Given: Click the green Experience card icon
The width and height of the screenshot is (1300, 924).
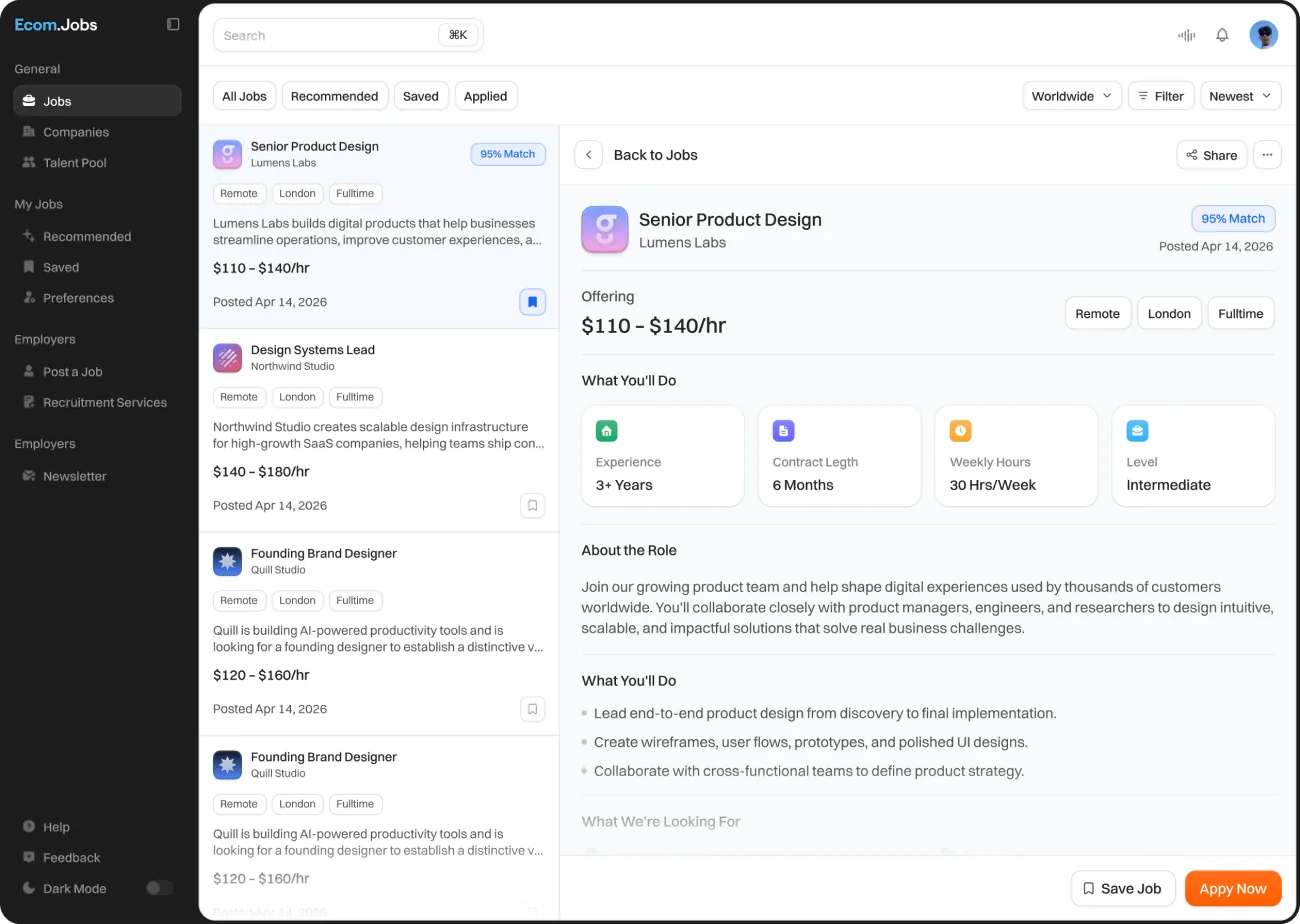Looking at the screenshot, I should (x=606, y=431).
